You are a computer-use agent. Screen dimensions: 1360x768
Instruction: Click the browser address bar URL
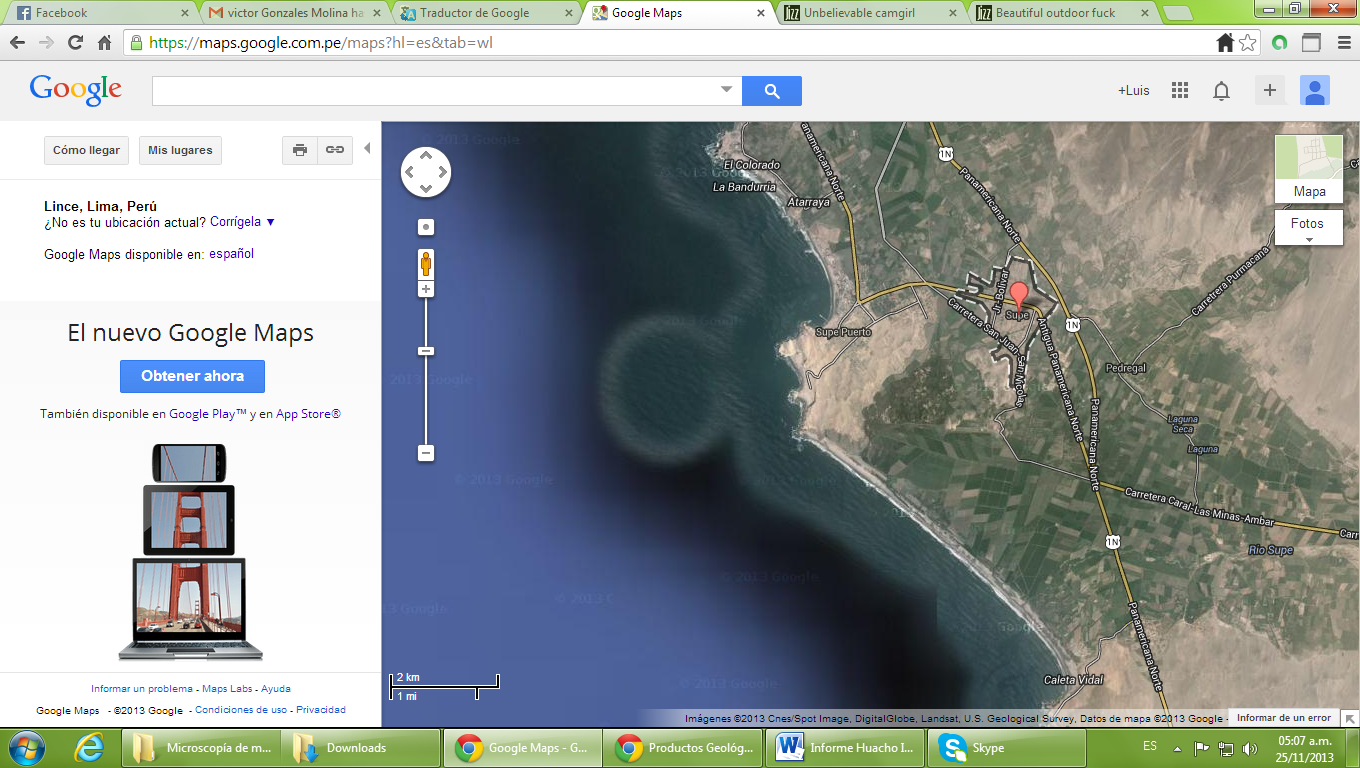point(320,43)
